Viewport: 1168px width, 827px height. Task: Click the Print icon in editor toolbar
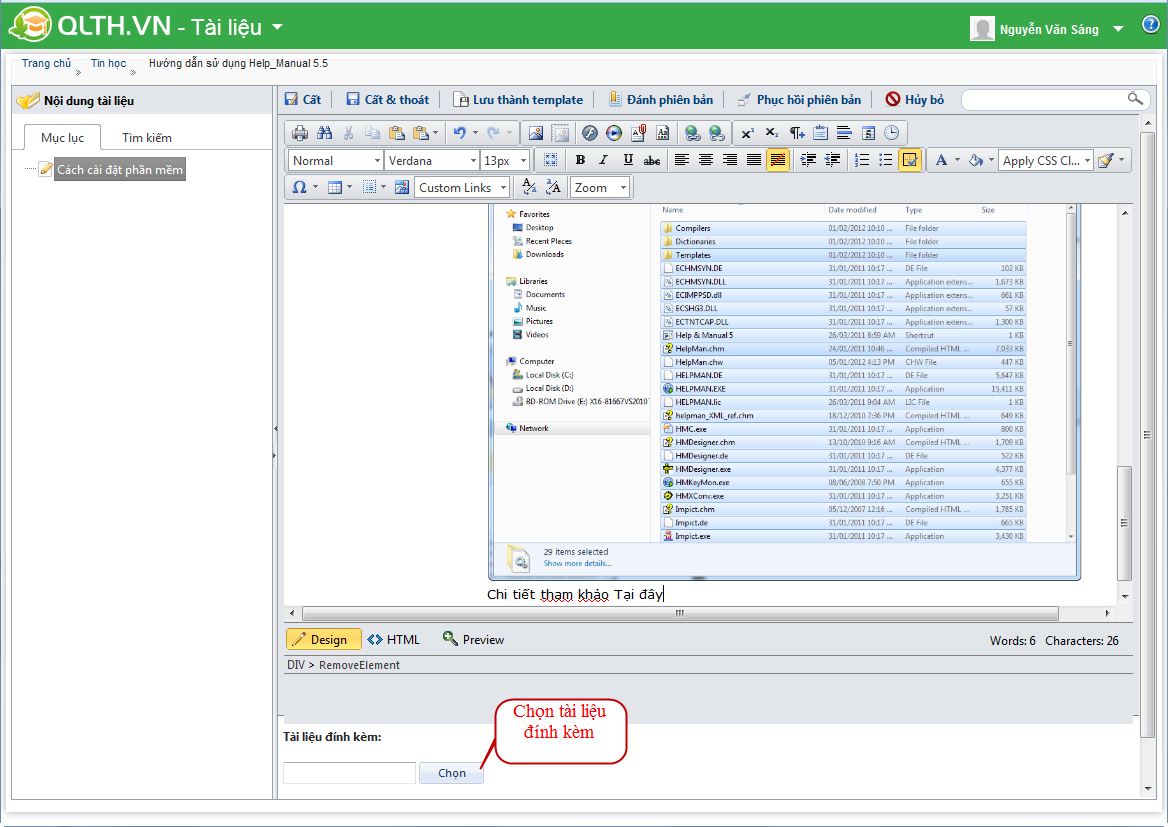point(299,133)
